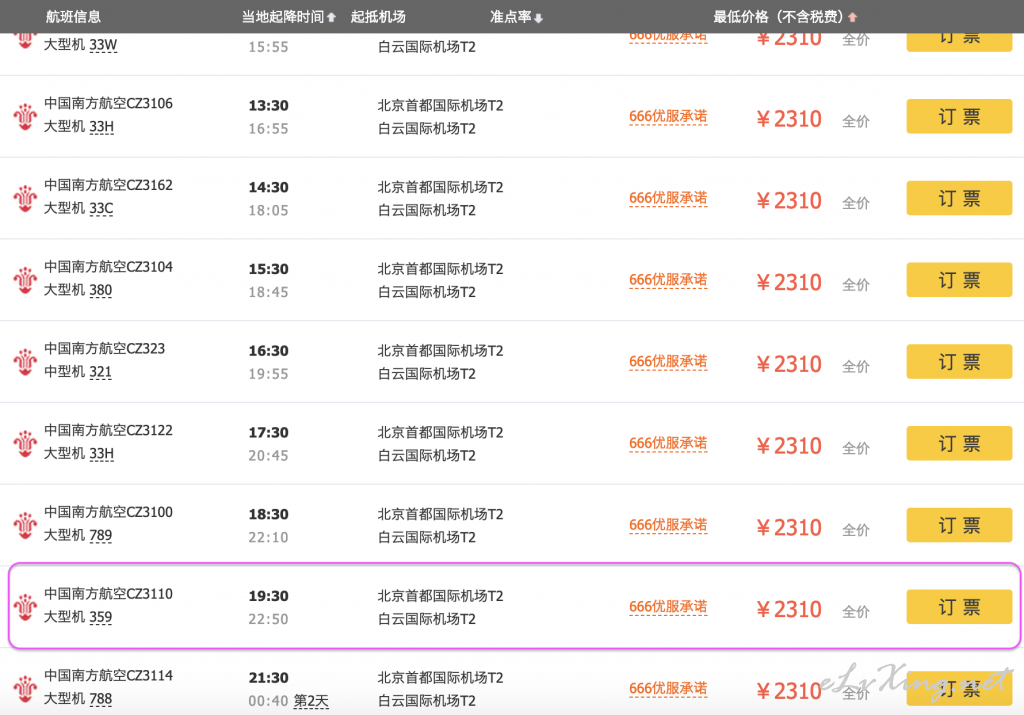Click departure time 21:30
Image resolution: width=1024 pixels, height=715 pixels.
[x=268, y=677]
